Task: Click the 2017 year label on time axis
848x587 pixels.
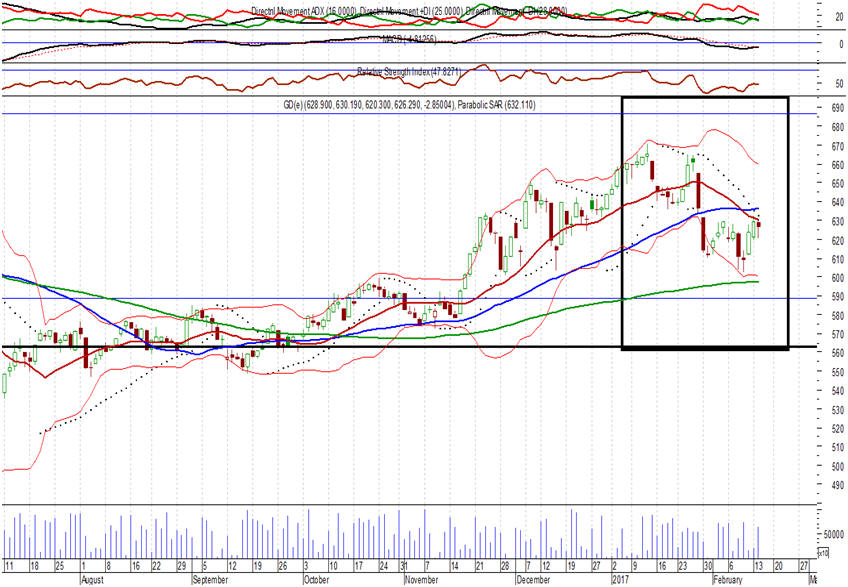Action: (x=620, y=579)
